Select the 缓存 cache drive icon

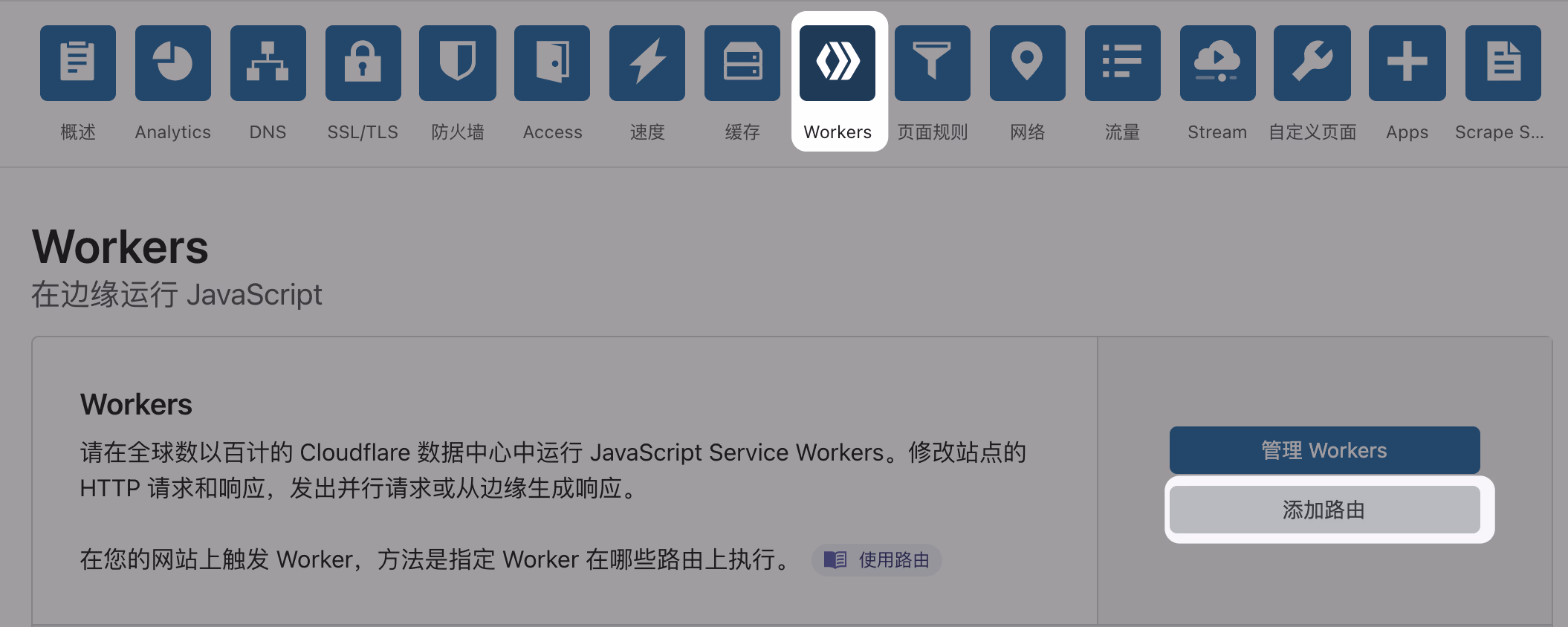click(742, 63)
